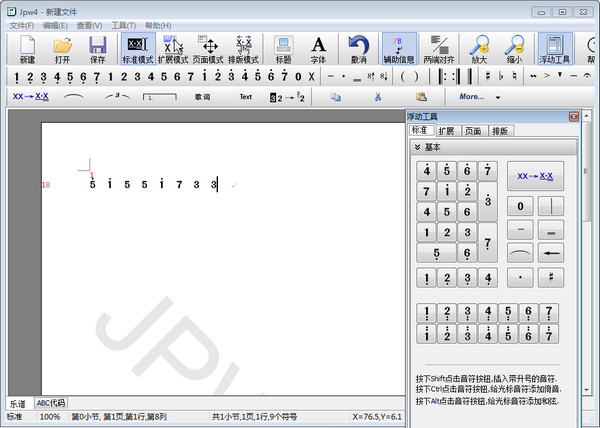Click the 标题 title icon
The width and height of the screenshot is (600, 428).
[283, 49]
